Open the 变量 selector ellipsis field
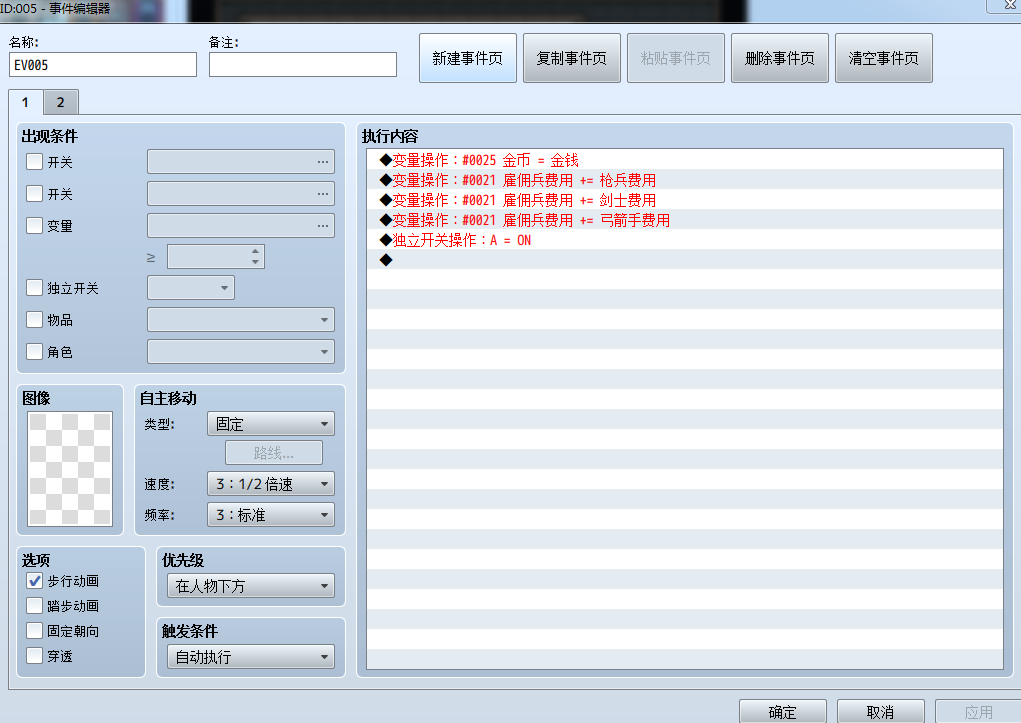Image resolution: width=1021 pixels, height=723 pixels. (x=241, y=225)
